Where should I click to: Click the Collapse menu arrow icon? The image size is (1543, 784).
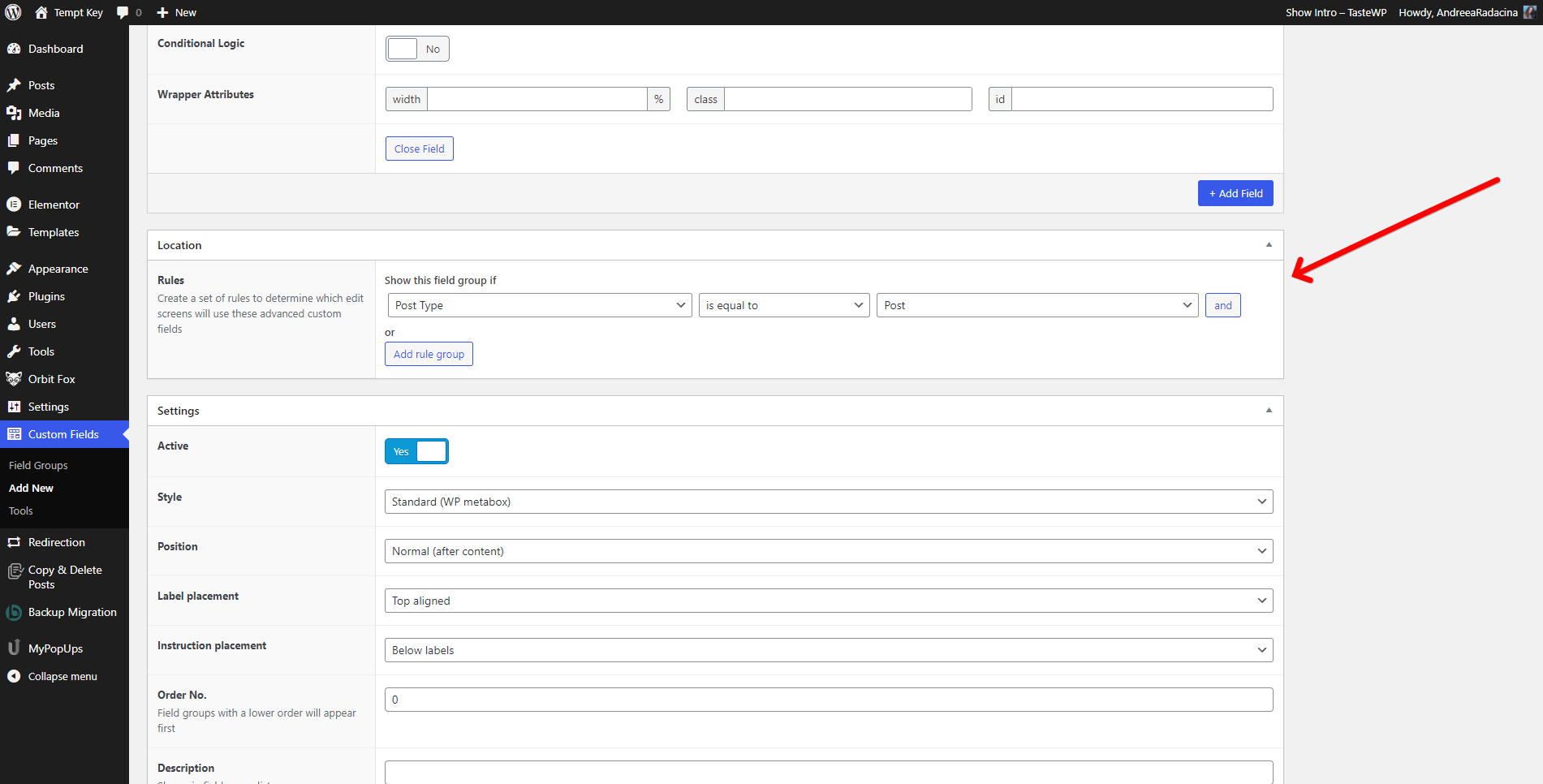tap(14, 676)
